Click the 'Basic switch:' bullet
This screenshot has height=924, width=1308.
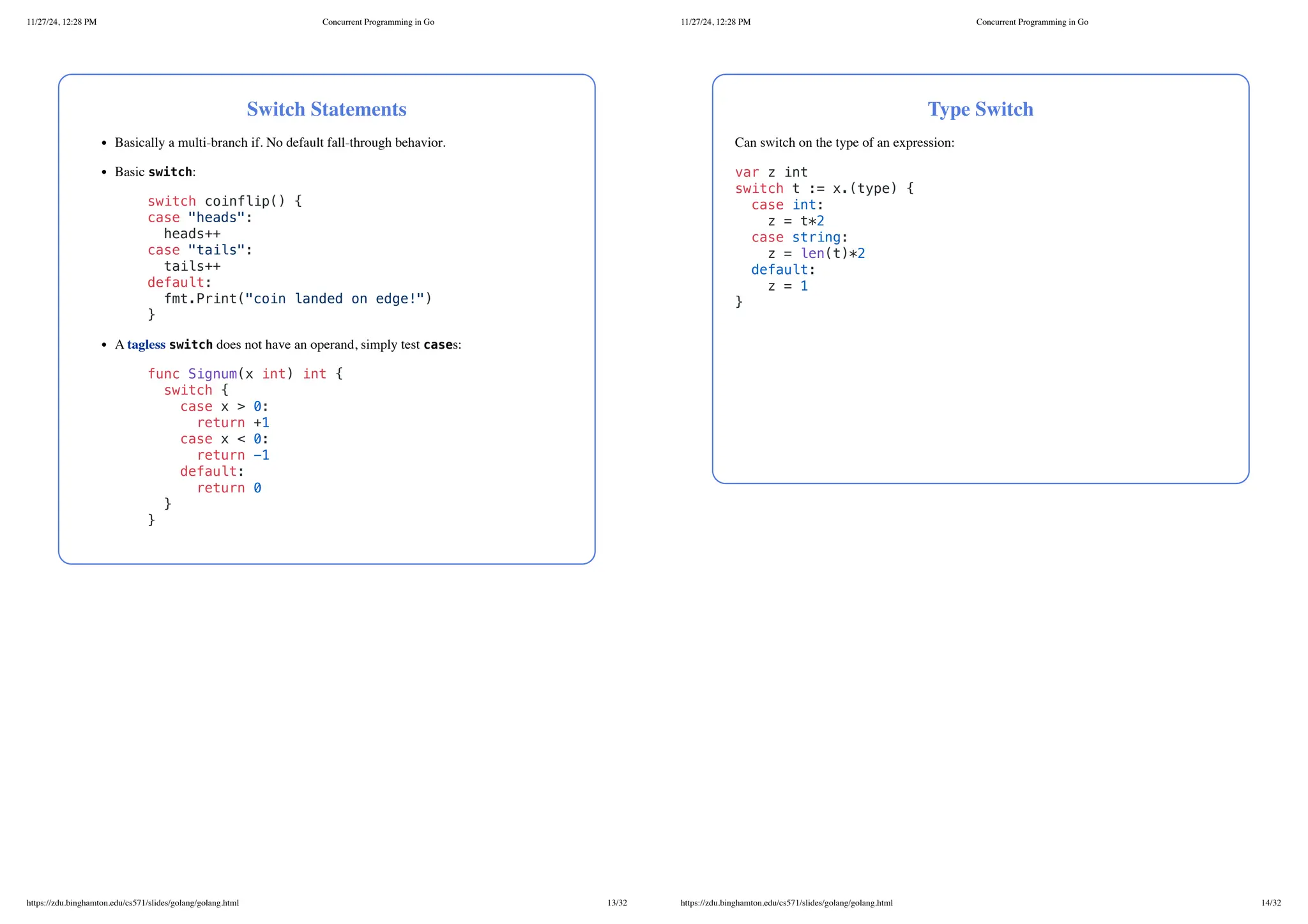pos(155,172)
